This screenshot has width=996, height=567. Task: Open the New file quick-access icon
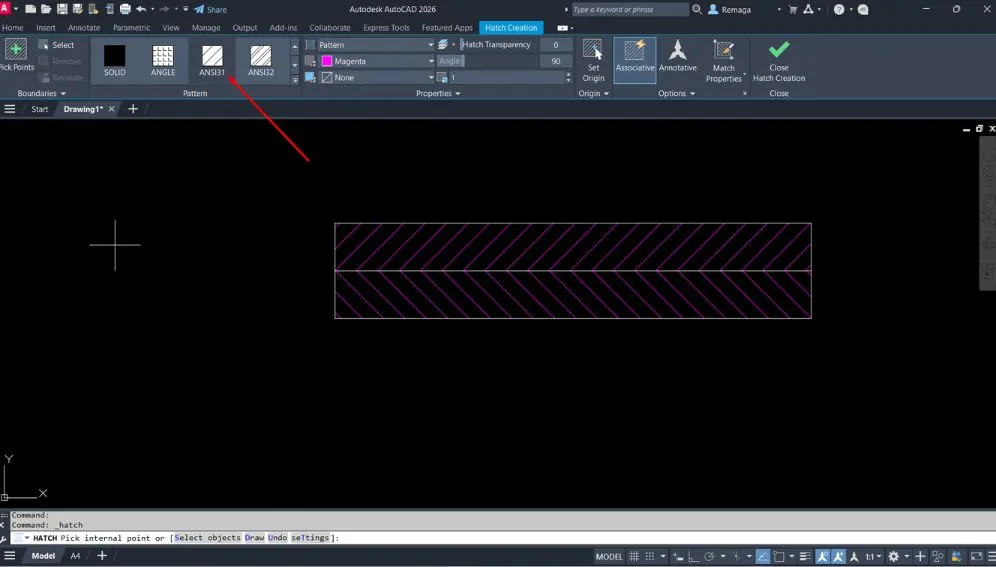(x=30, y=9)
